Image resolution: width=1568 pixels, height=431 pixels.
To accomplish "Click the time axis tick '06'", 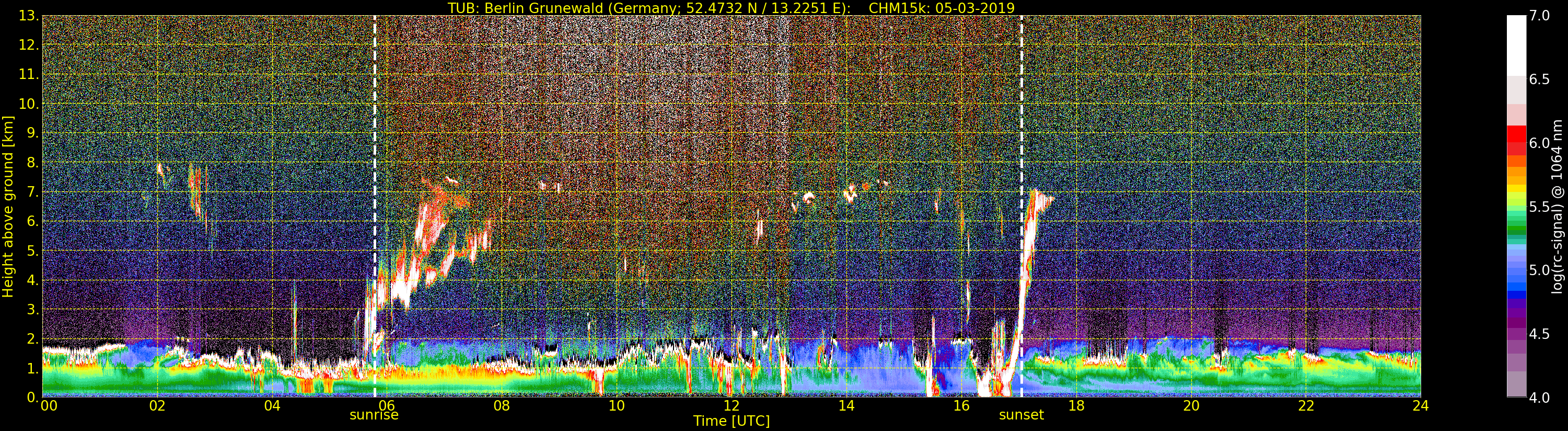I will point(387,406).
